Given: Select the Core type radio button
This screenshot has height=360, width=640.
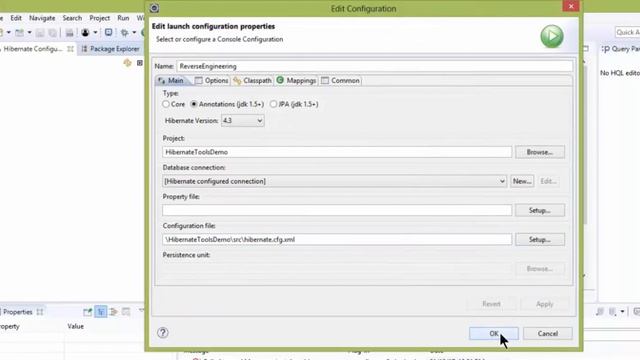Looking at the screenshot, I should tap(166, 104).
